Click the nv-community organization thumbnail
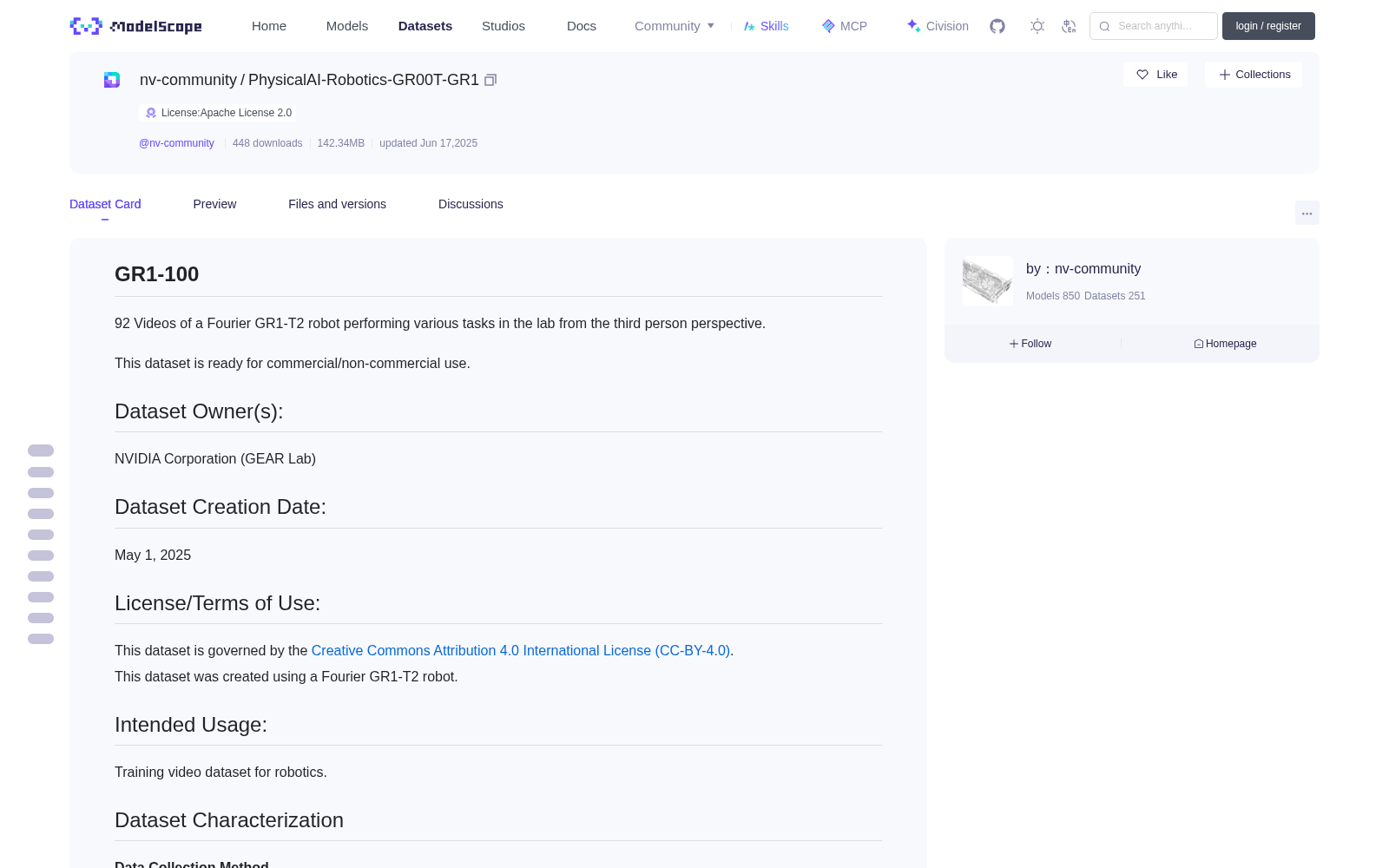1389x868 pixels. [x=988, y=280]
